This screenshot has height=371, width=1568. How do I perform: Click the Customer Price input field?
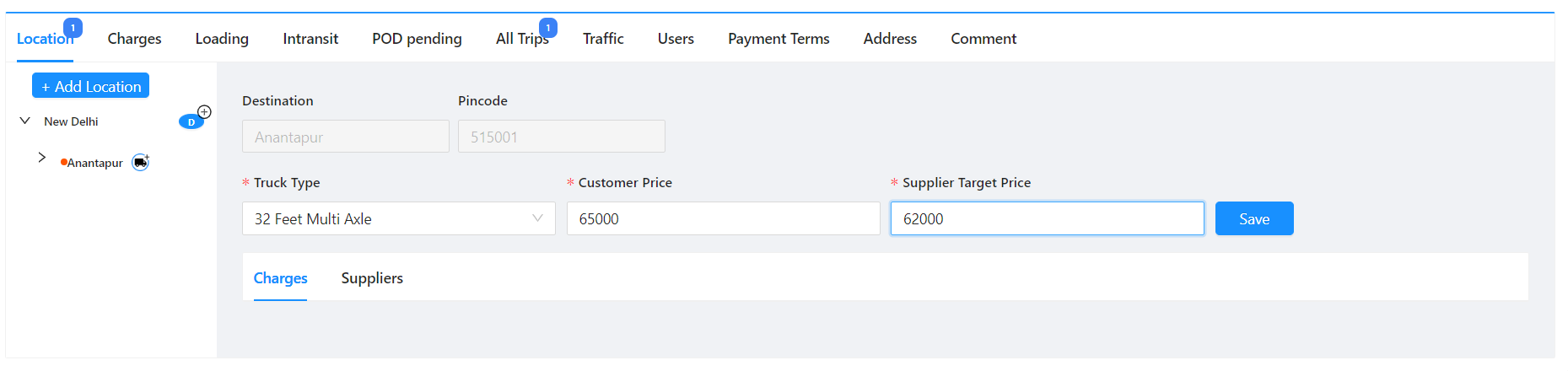point(723,218)
